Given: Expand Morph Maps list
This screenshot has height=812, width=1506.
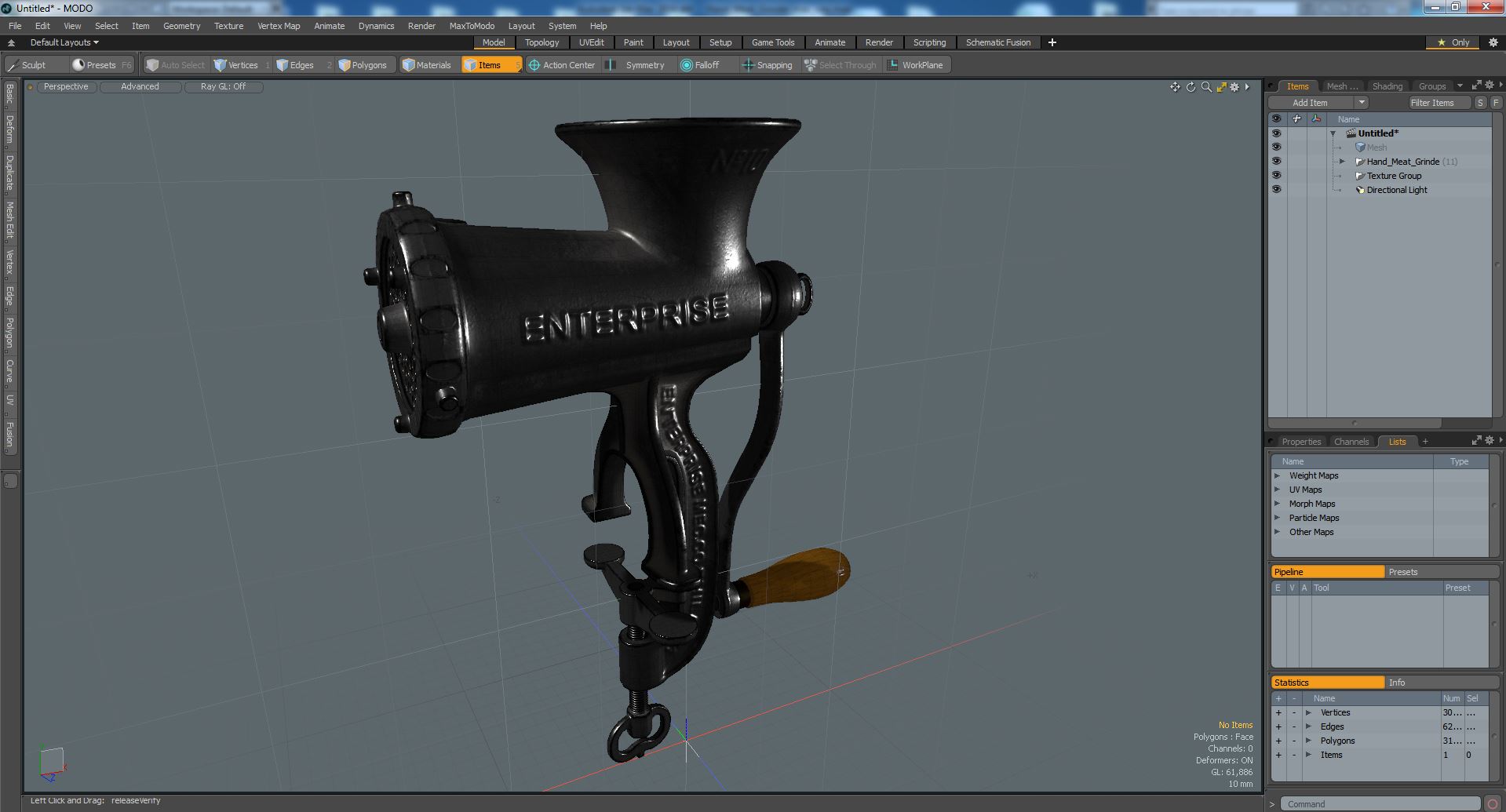Looking at the screenshot, I should 1277,504.
